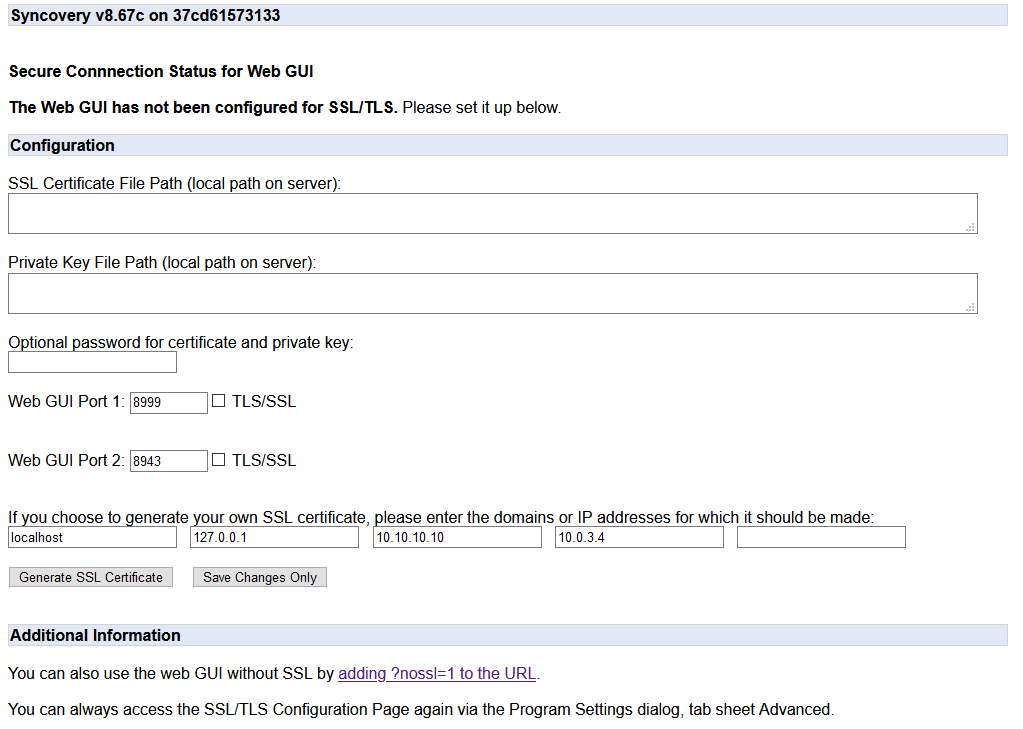This screenshot has height=729, width=1023.
Task: Grab the Private Key path box resize handle
Action: pyautogui.click(x=970, y=308)
